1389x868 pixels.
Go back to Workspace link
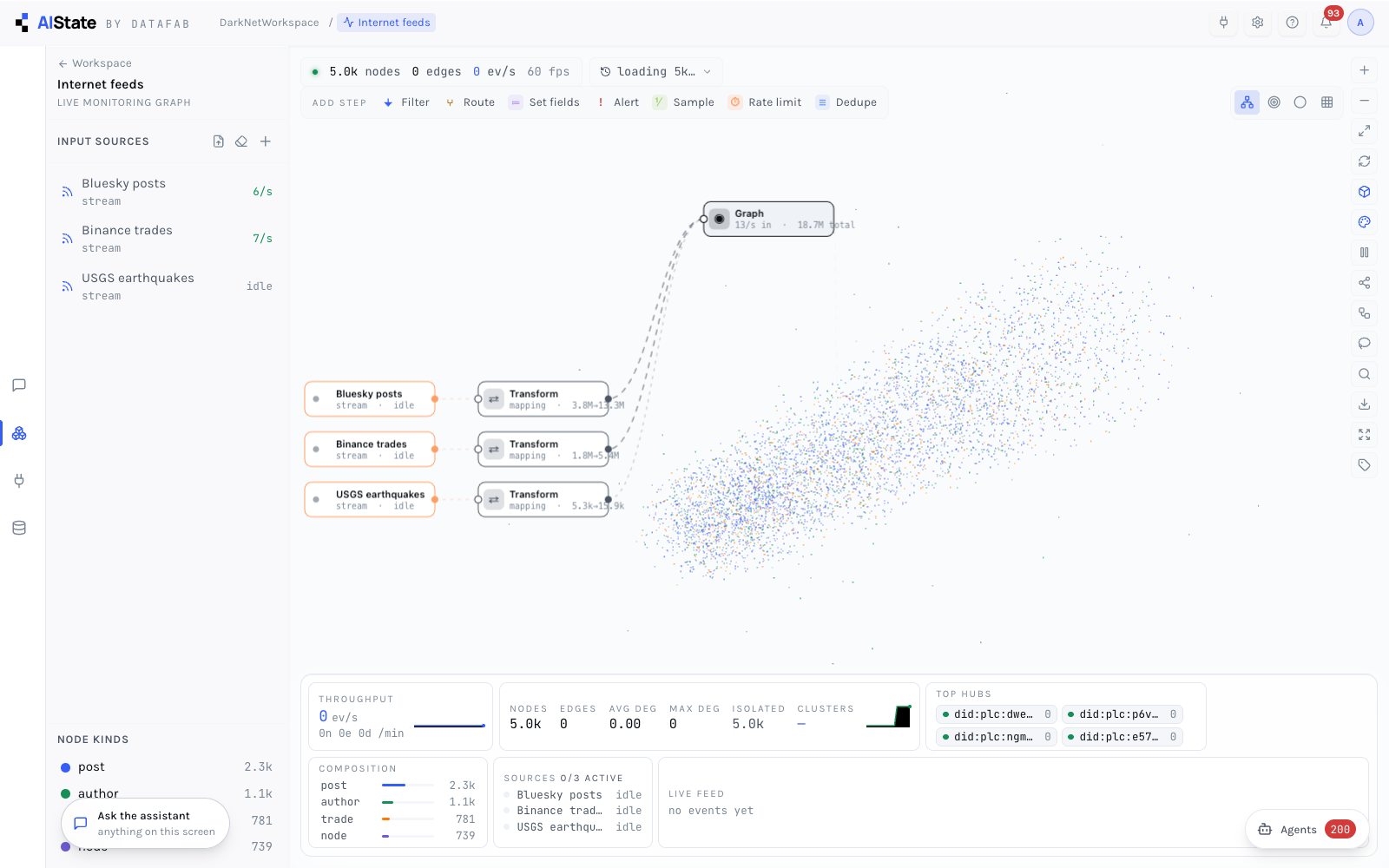95,63
